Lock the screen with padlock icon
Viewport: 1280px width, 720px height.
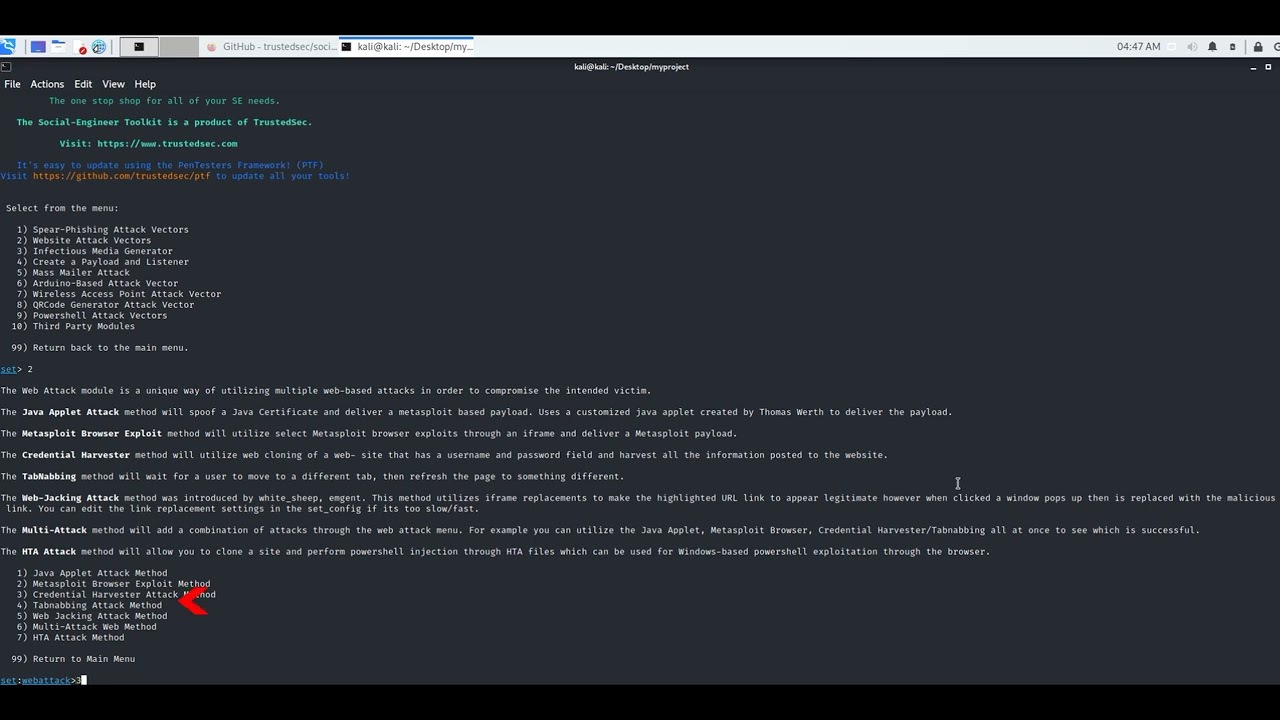[x=1258, y=47]
